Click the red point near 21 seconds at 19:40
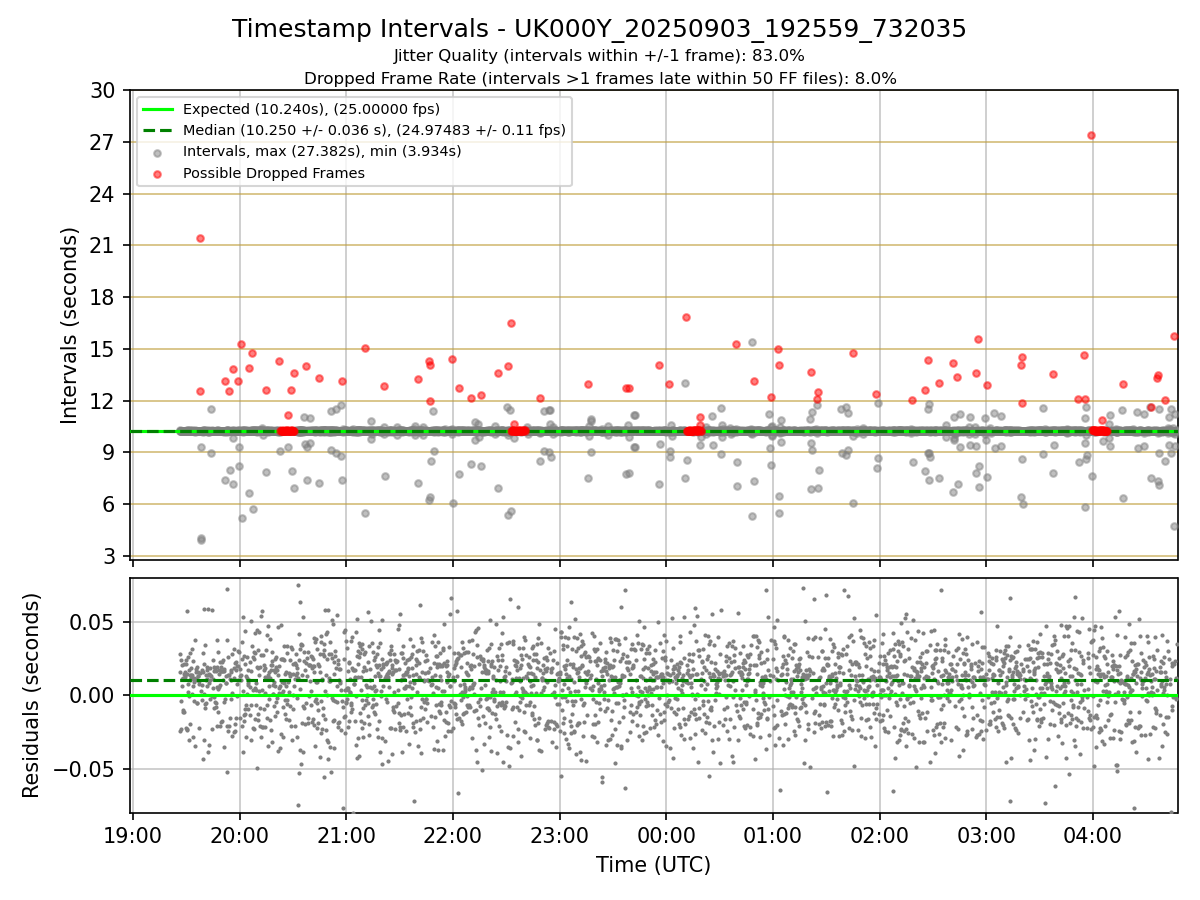Screen dimensions: 1200x900 (200, 238)
